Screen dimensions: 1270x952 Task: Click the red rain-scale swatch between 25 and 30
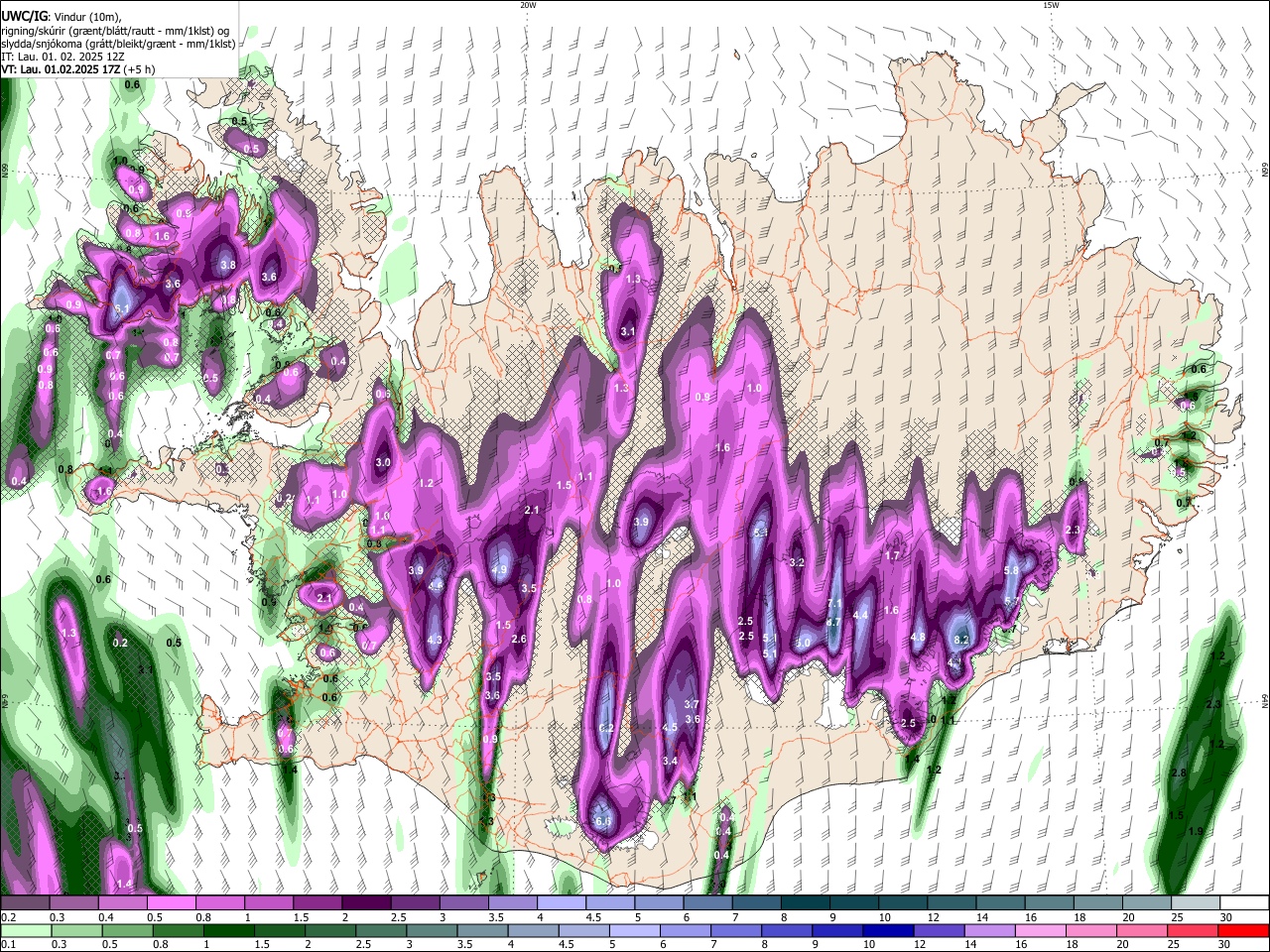coord(1194,930)
